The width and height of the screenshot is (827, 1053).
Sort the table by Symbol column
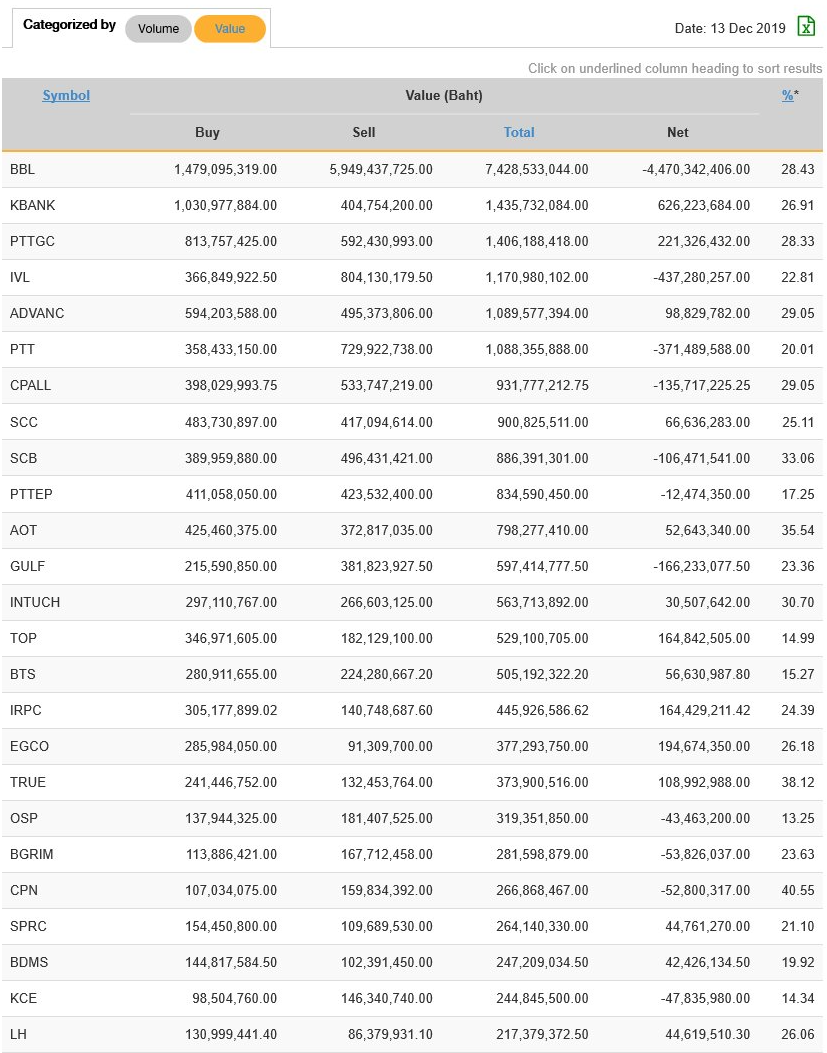66,96
